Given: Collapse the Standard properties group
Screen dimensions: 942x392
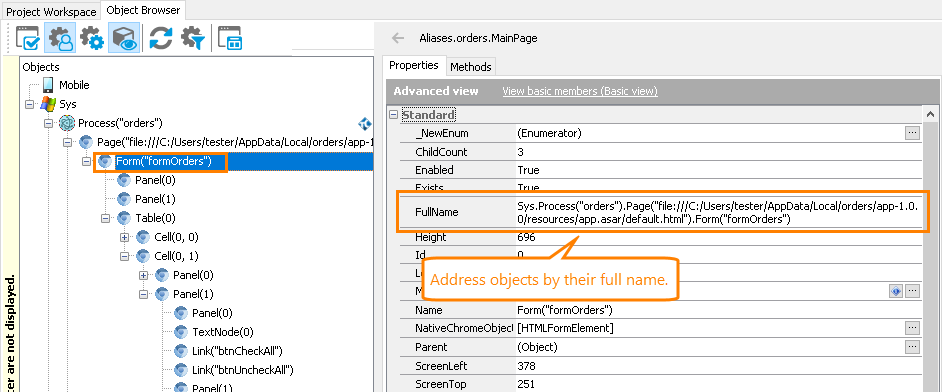Looking at the screenshot, I should click(x=394, y=114).
